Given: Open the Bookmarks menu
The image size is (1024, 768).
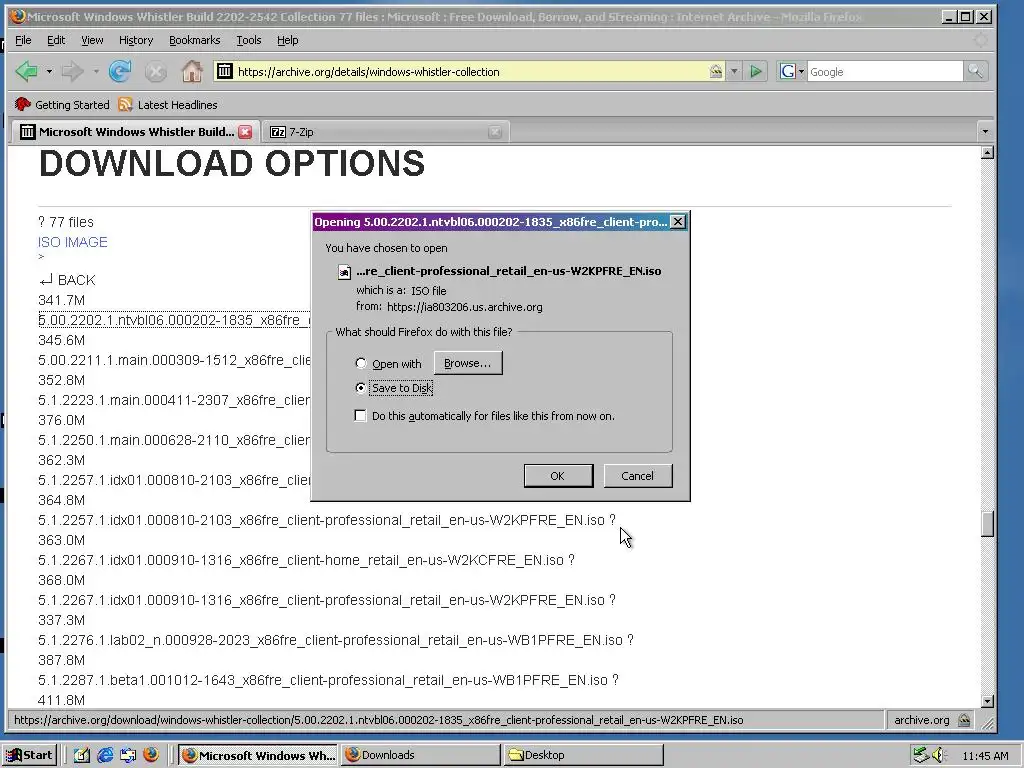Looking at the screenshot, I should [195, 40].
